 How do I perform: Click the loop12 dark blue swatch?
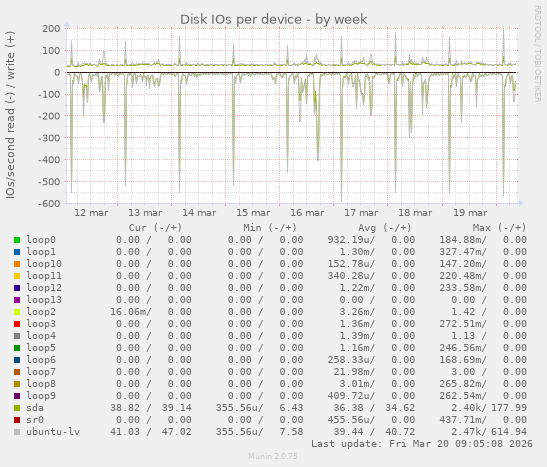tap(17, 288)
